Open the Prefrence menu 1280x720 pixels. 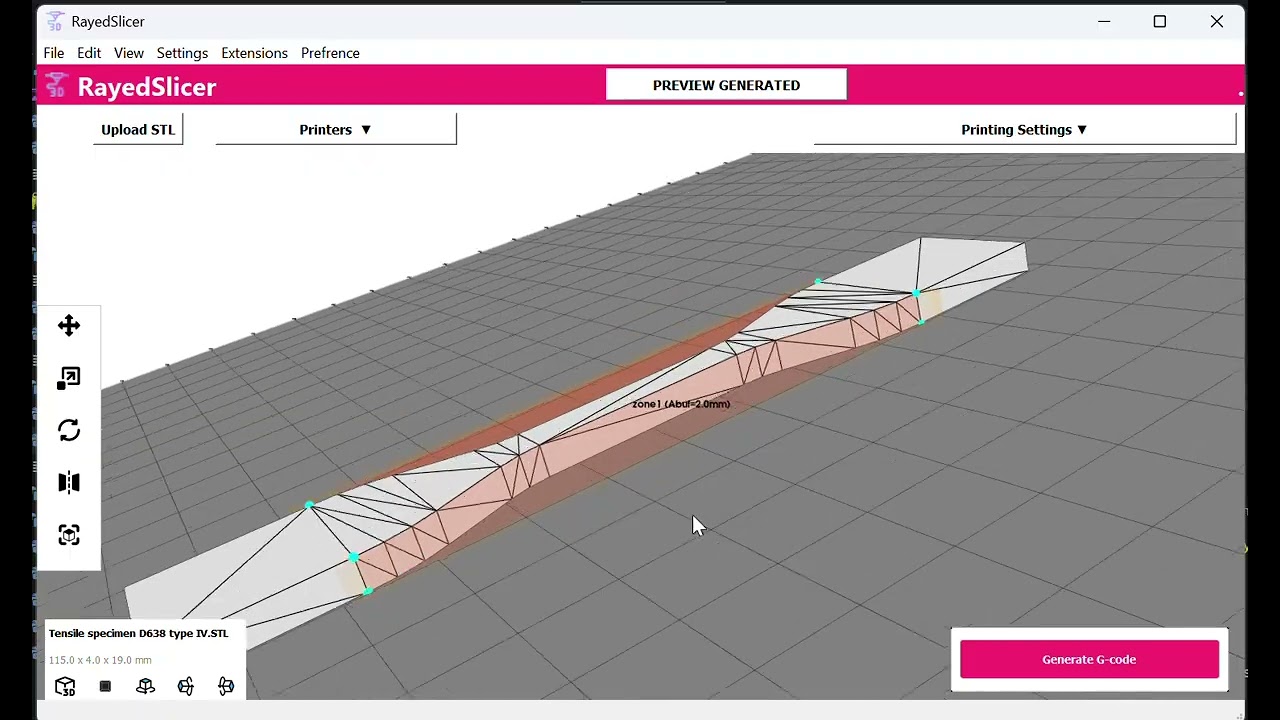[330, 53]
